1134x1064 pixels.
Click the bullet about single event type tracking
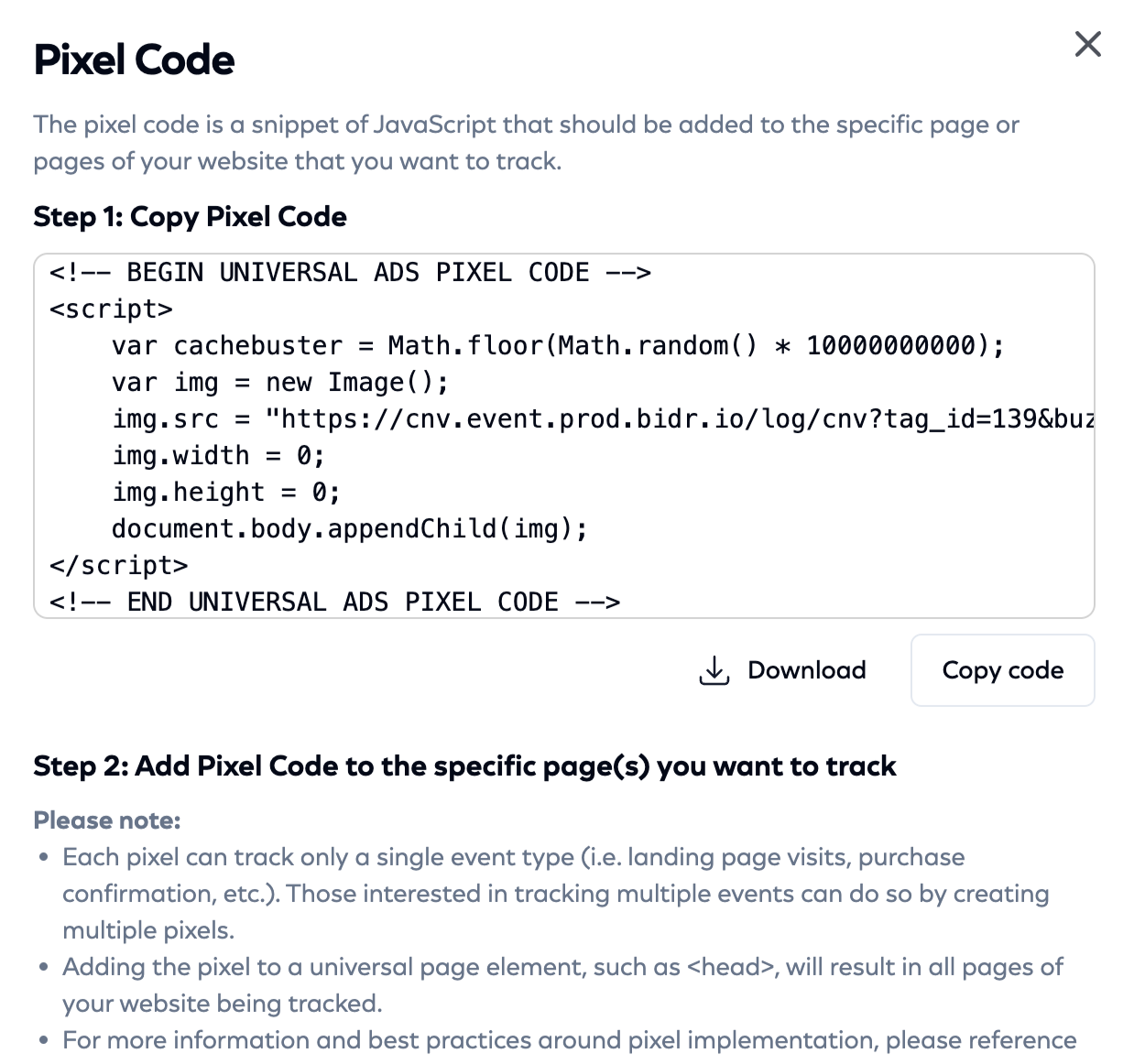coord(555,894)
